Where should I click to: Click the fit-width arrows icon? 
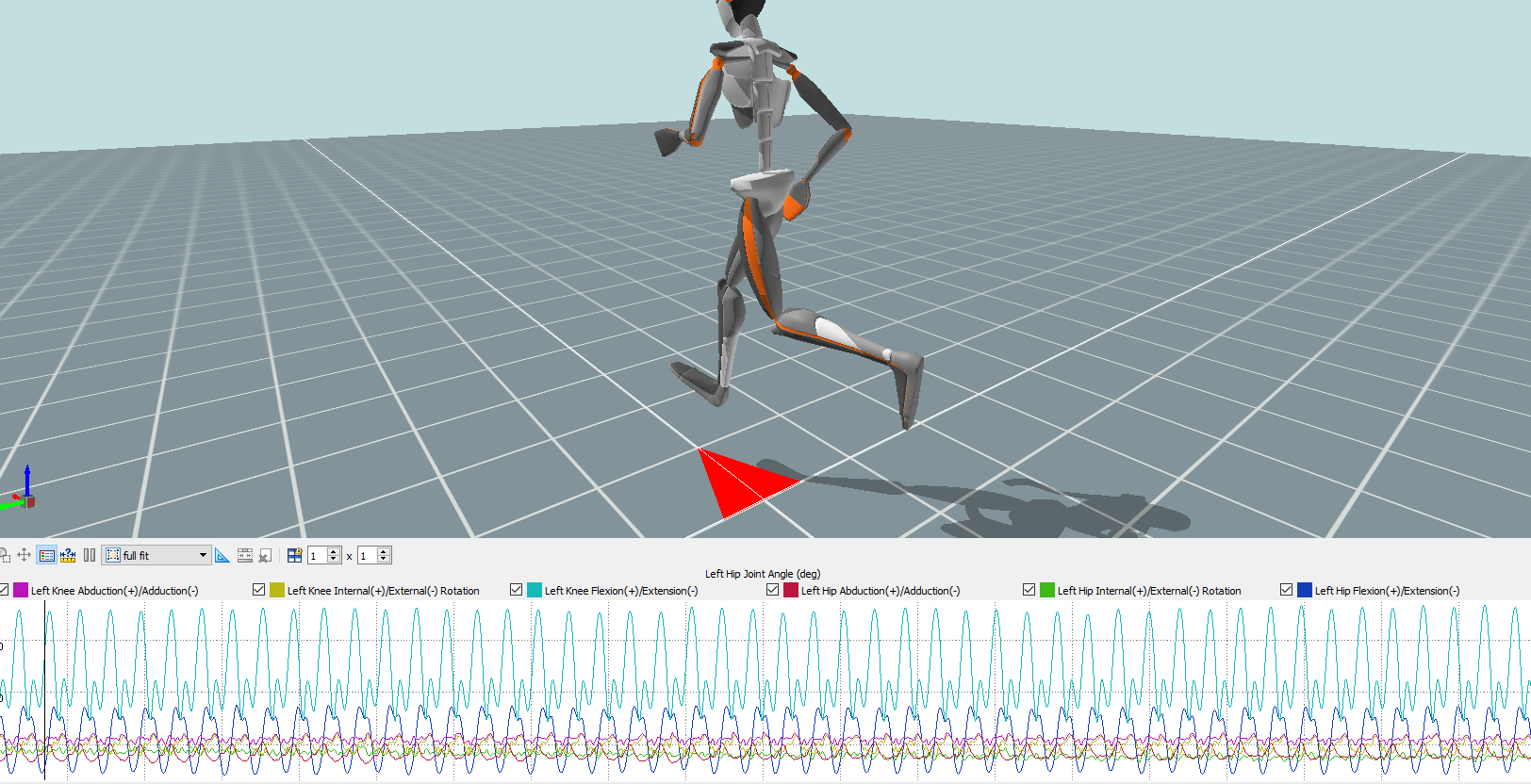pyautogui.click(x=245, y=555)
